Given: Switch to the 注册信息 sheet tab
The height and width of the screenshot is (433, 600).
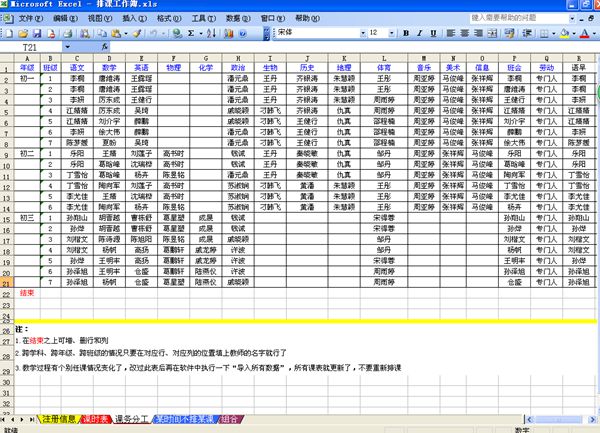Looking at the screenshot, I should (59, 419).
